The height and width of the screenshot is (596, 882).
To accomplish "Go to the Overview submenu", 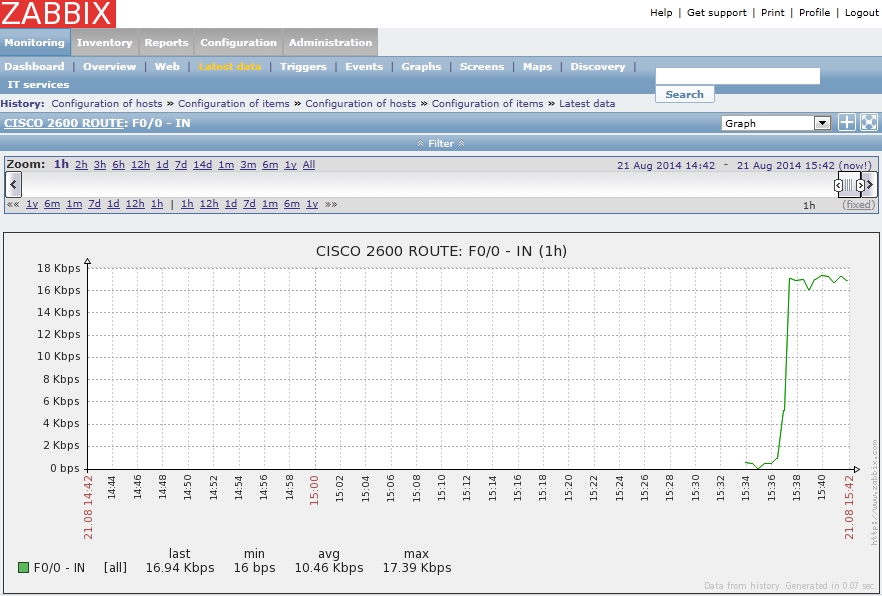I will [110, 66].
